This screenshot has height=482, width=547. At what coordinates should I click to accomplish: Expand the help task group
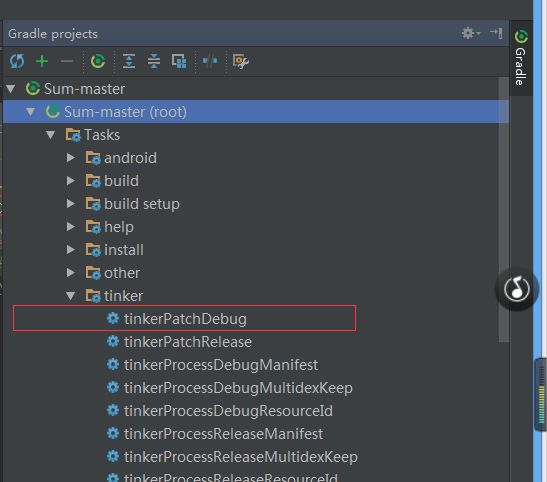71,227
